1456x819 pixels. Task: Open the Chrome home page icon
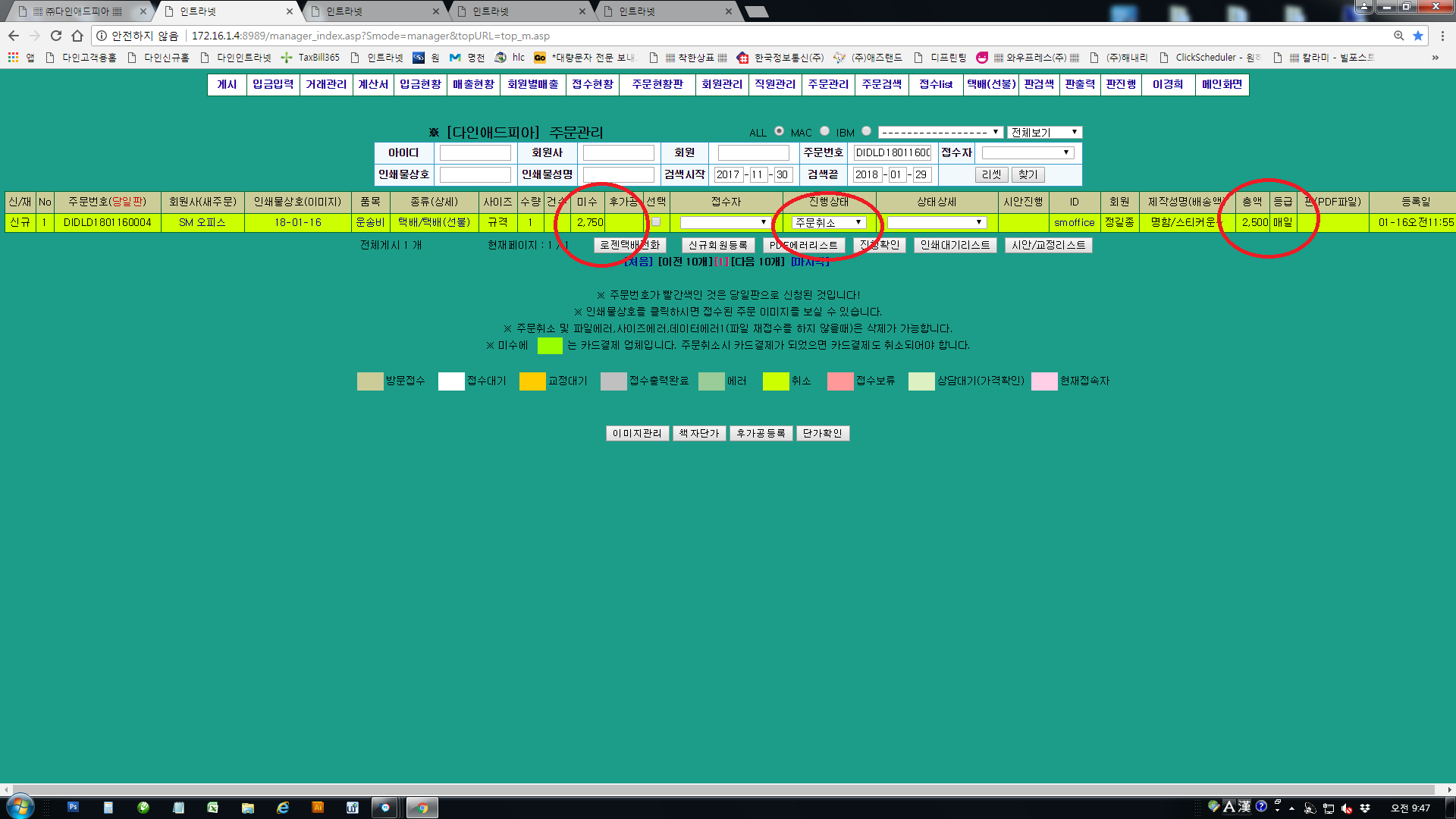click(x=77, y=36)
